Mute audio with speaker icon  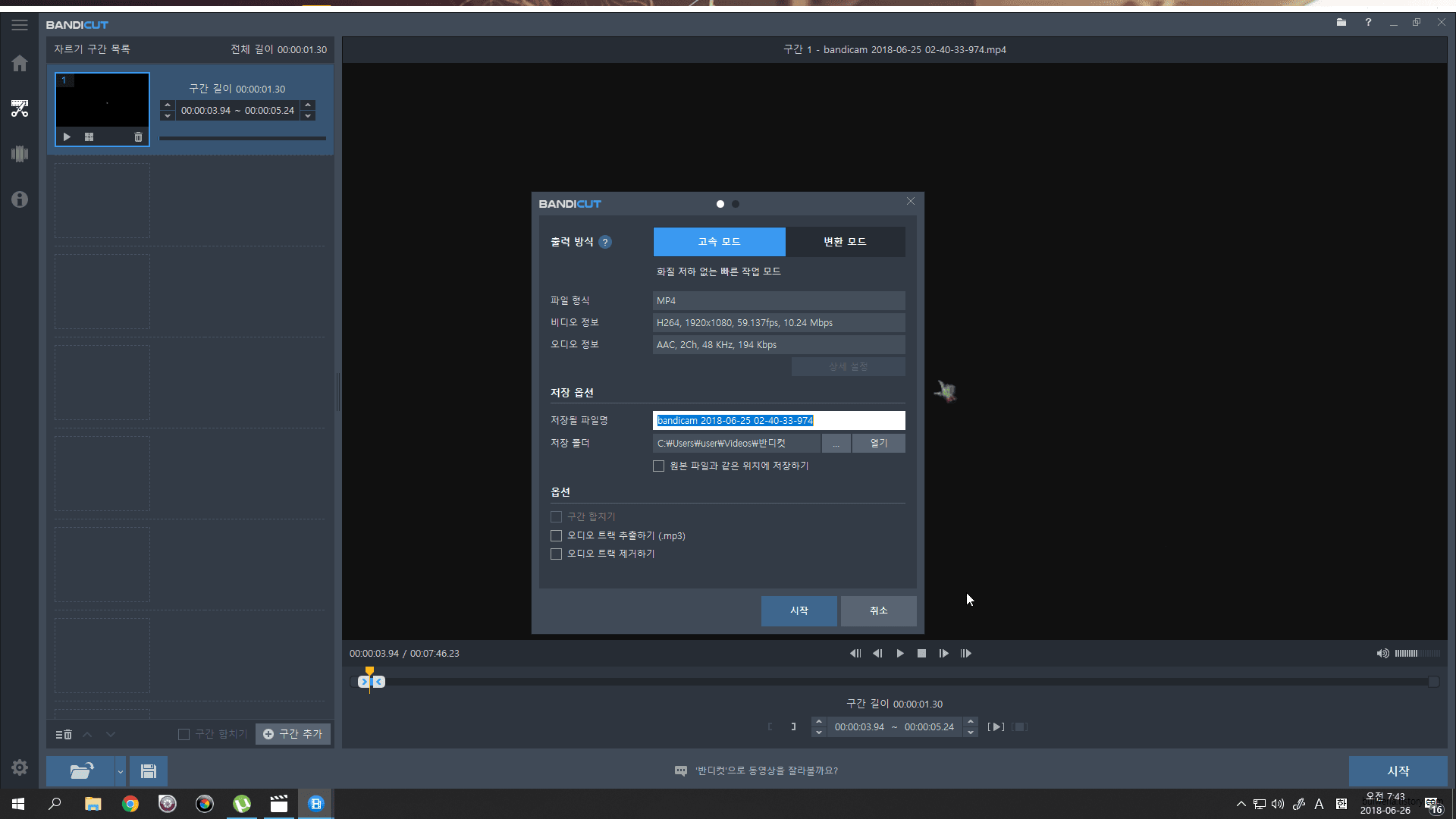coord(1382,654)
